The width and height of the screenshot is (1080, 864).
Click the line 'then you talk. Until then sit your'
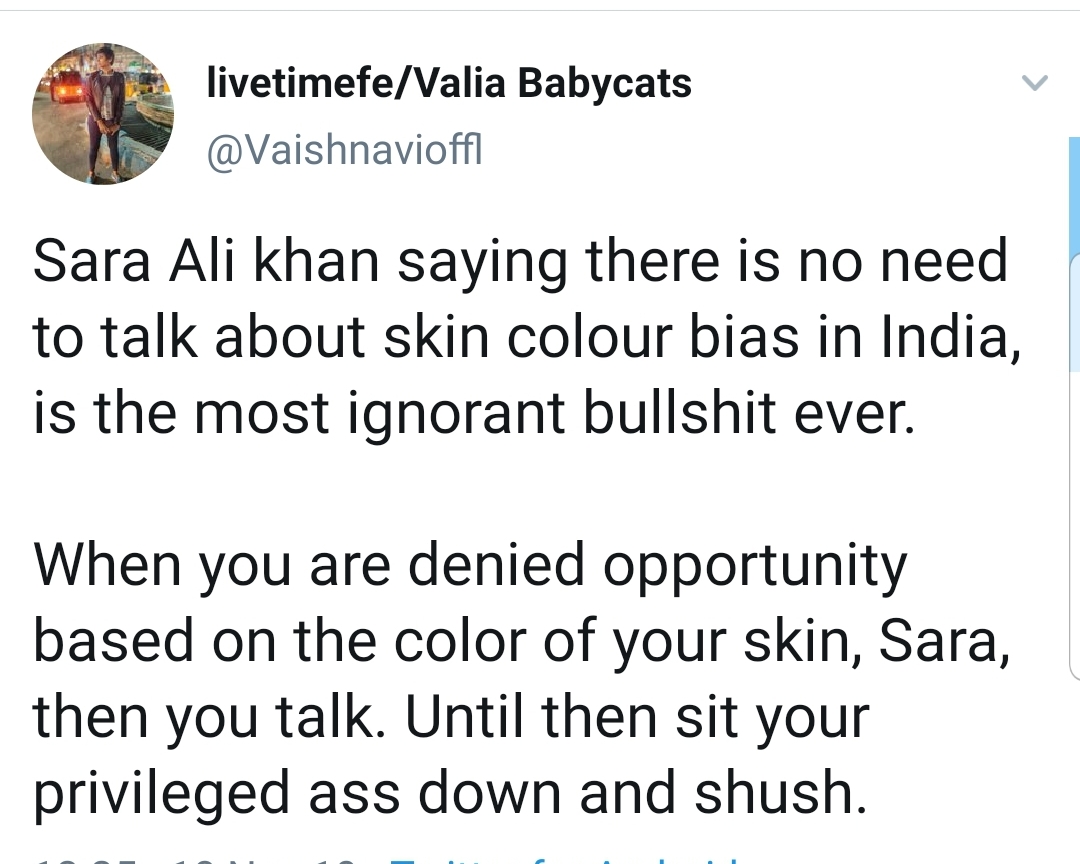451,717
